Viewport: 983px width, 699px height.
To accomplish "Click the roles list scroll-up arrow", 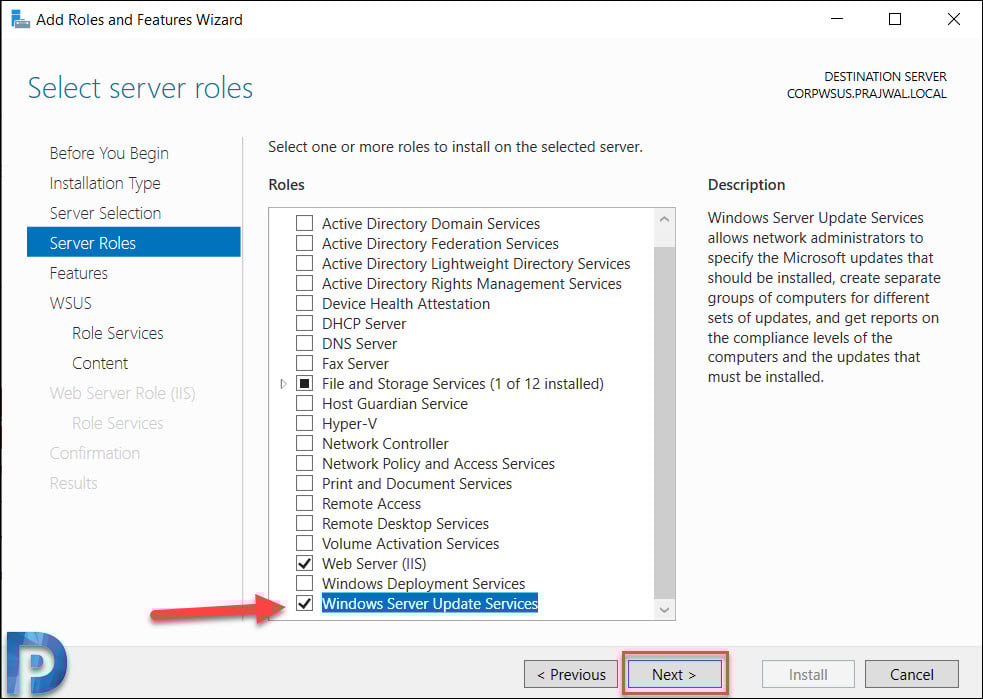I will pyautogui.click(x=665, y=219).
